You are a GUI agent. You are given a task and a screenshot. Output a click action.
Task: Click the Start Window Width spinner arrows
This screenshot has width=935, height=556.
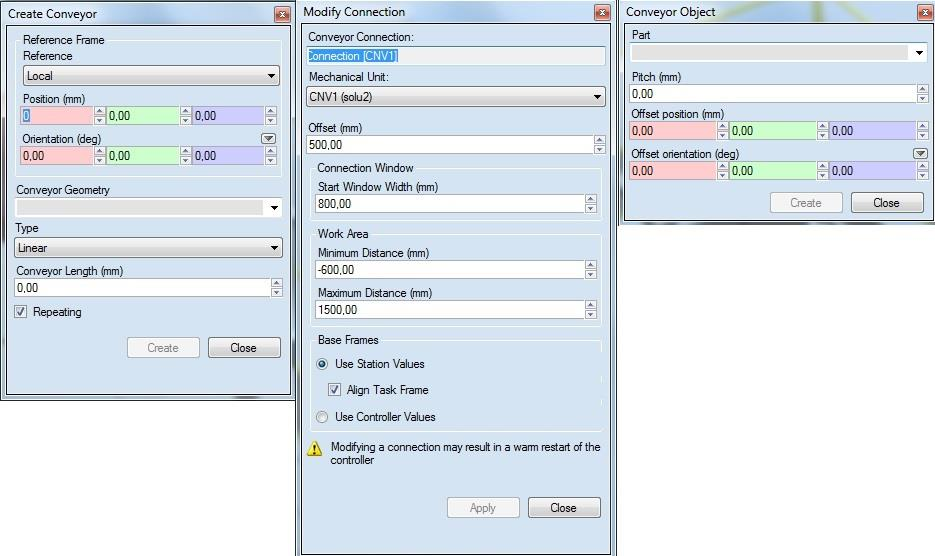point(591,203)
